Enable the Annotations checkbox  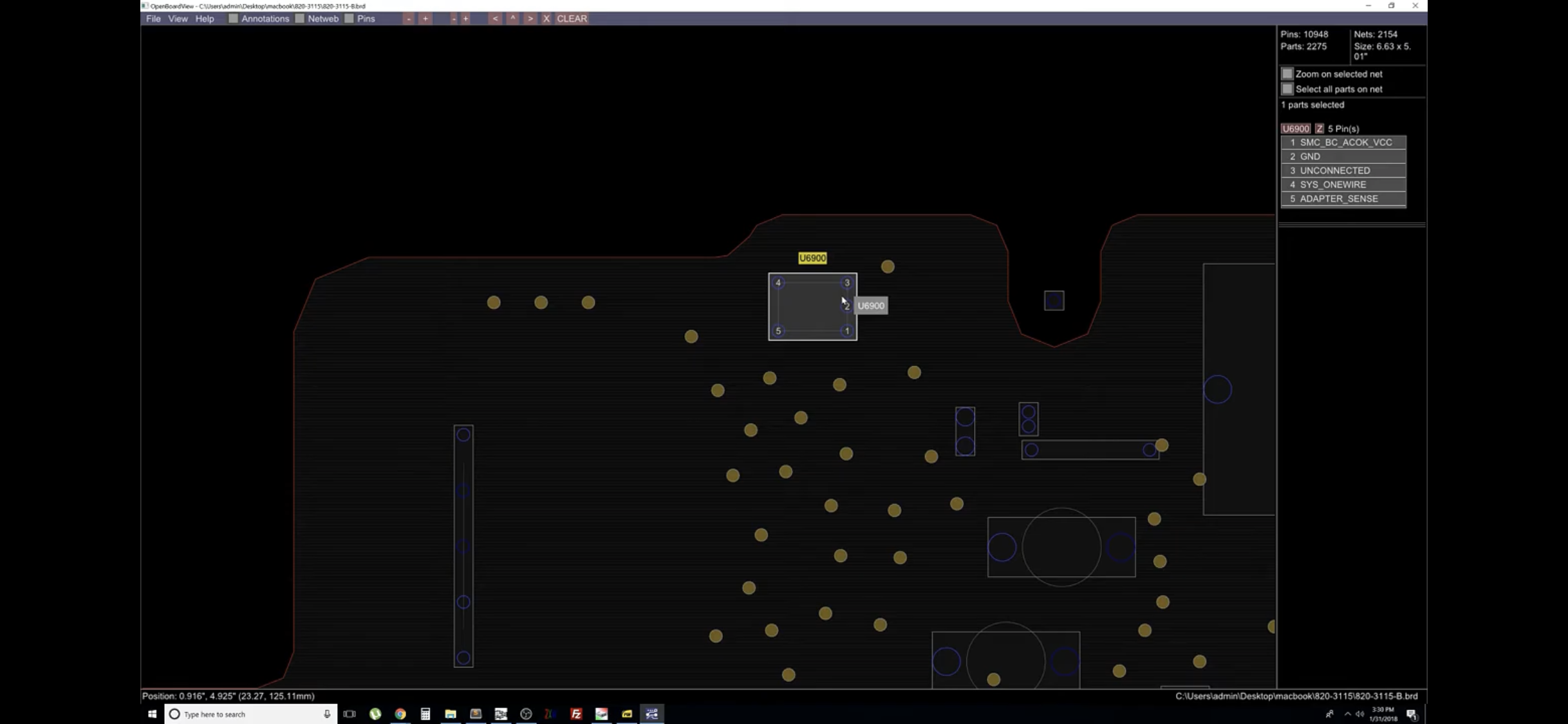coord(233,19)
